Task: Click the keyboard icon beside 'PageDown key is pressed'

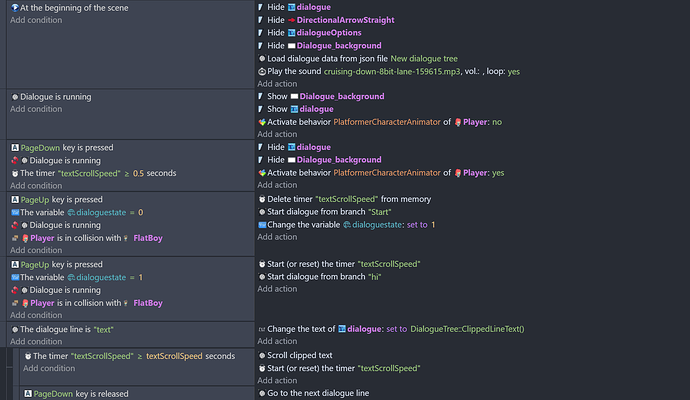Action: click(x=15, y=148)
